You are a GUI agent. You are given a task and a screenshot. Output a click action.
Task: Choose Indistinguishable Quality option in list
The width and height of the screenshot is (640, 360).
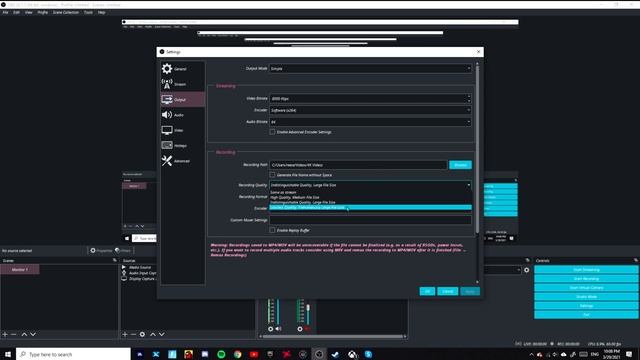pos(370,202)
